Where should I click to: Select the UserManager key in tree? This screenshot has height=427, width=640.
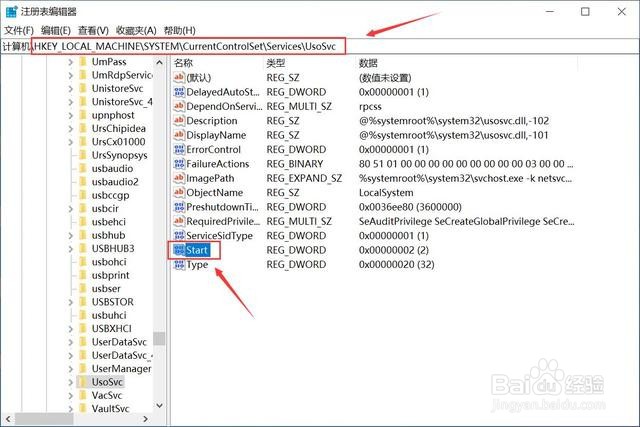point(122,369)
